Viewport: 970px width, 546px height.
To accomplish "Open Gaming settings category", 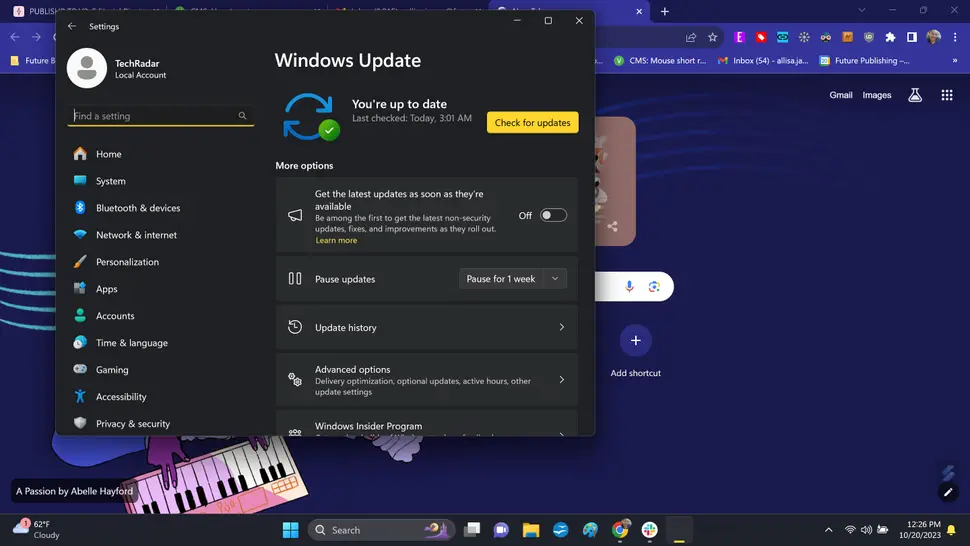I will [112, 370].
